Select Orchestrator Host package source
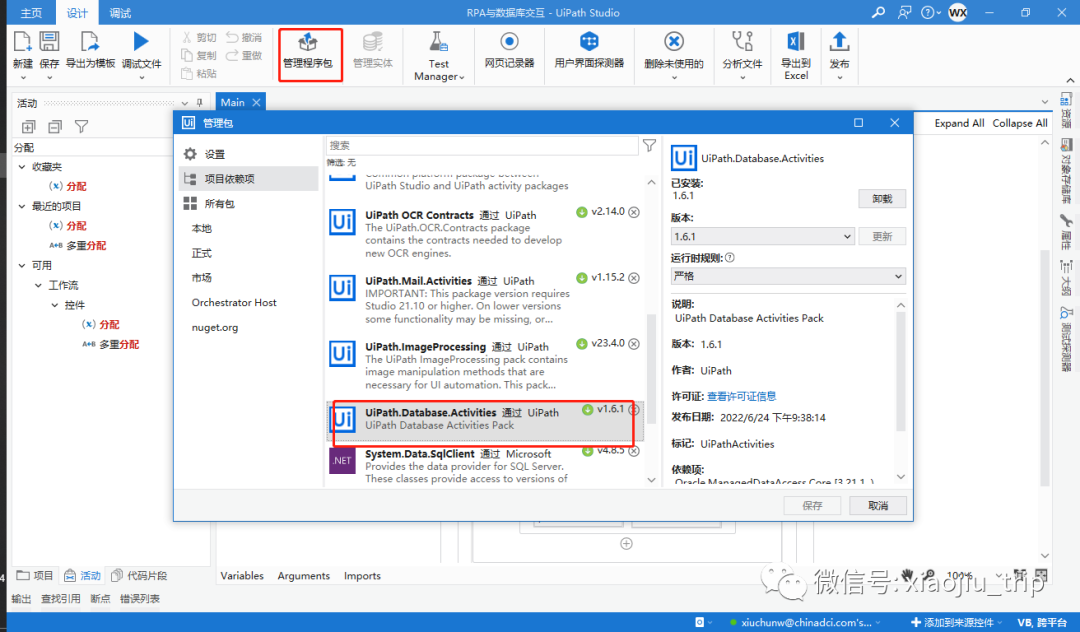This screenshot has width=1080, height=632. (234, 302)
